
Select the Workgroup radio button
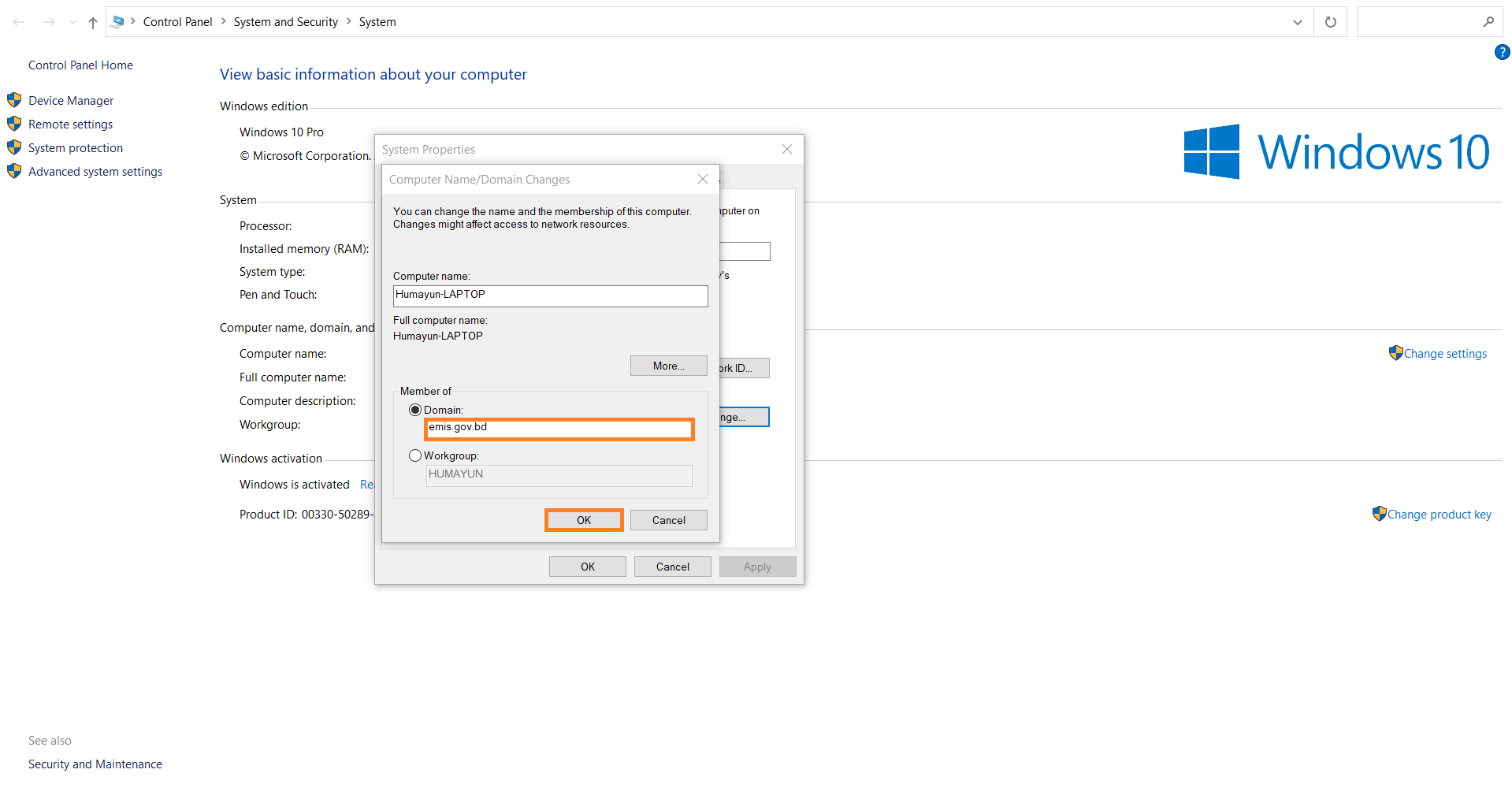tap(415, 455)
